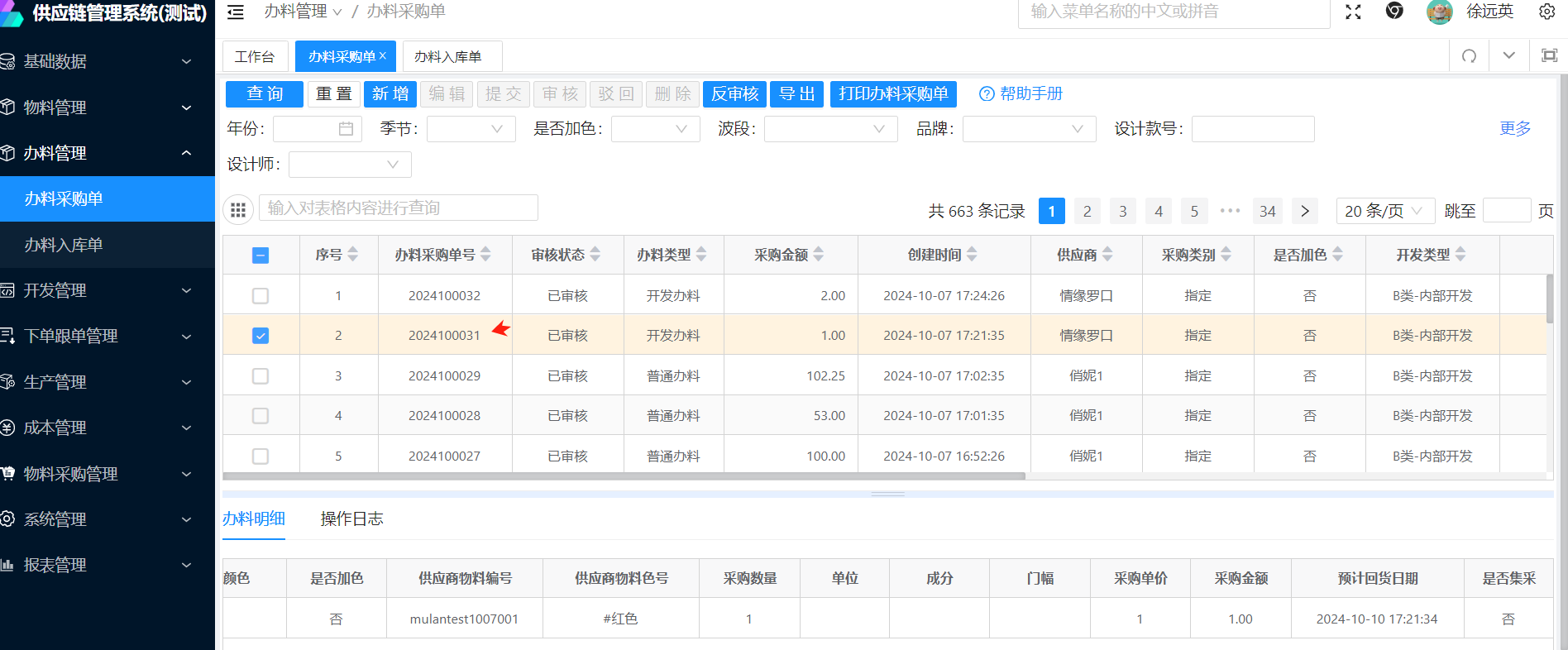Open the 季节 dropdown

pyautogui.click(x=471, y=129)
